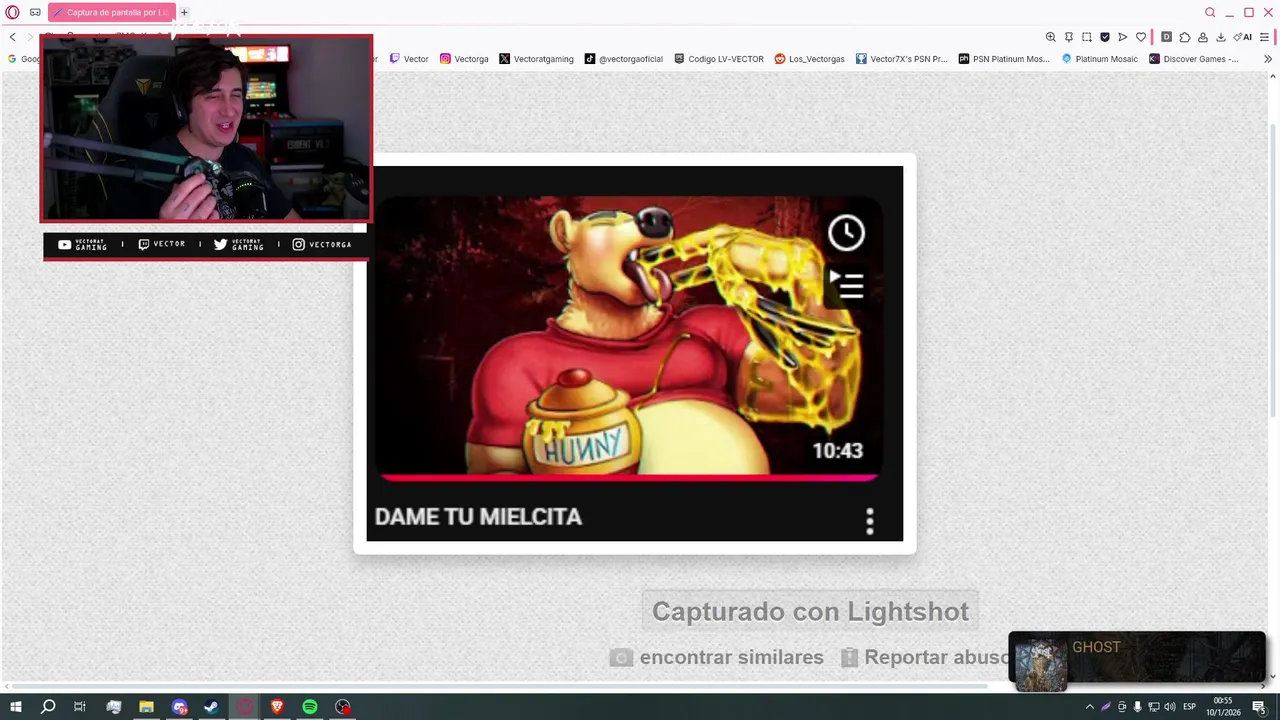Click the search tabs magnifier icon
Viewport: 1280px width, 720px height.
(1210, 12)
